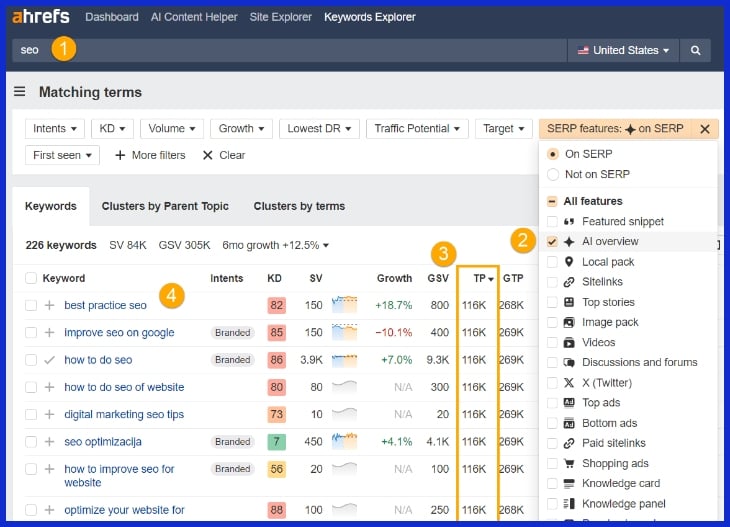
Task: Click plus icon beside improve seo on google
Action: 49,332
